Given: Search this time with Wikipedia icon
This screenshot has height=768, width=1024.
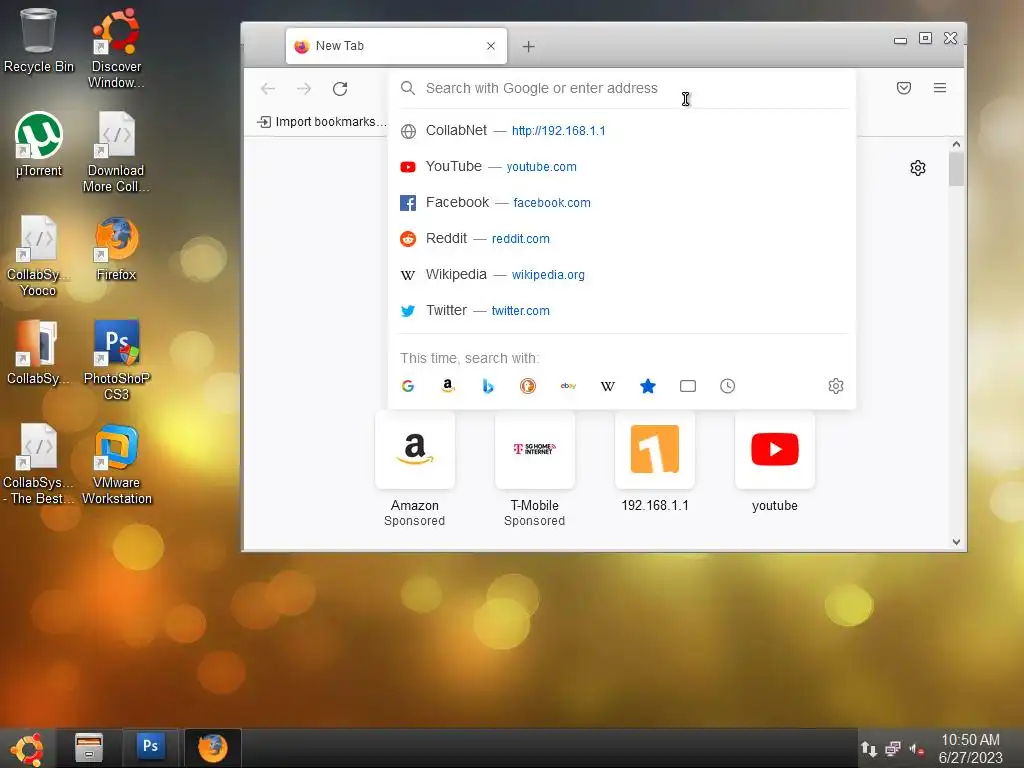Looking at the screenshot, I should 608,386.
